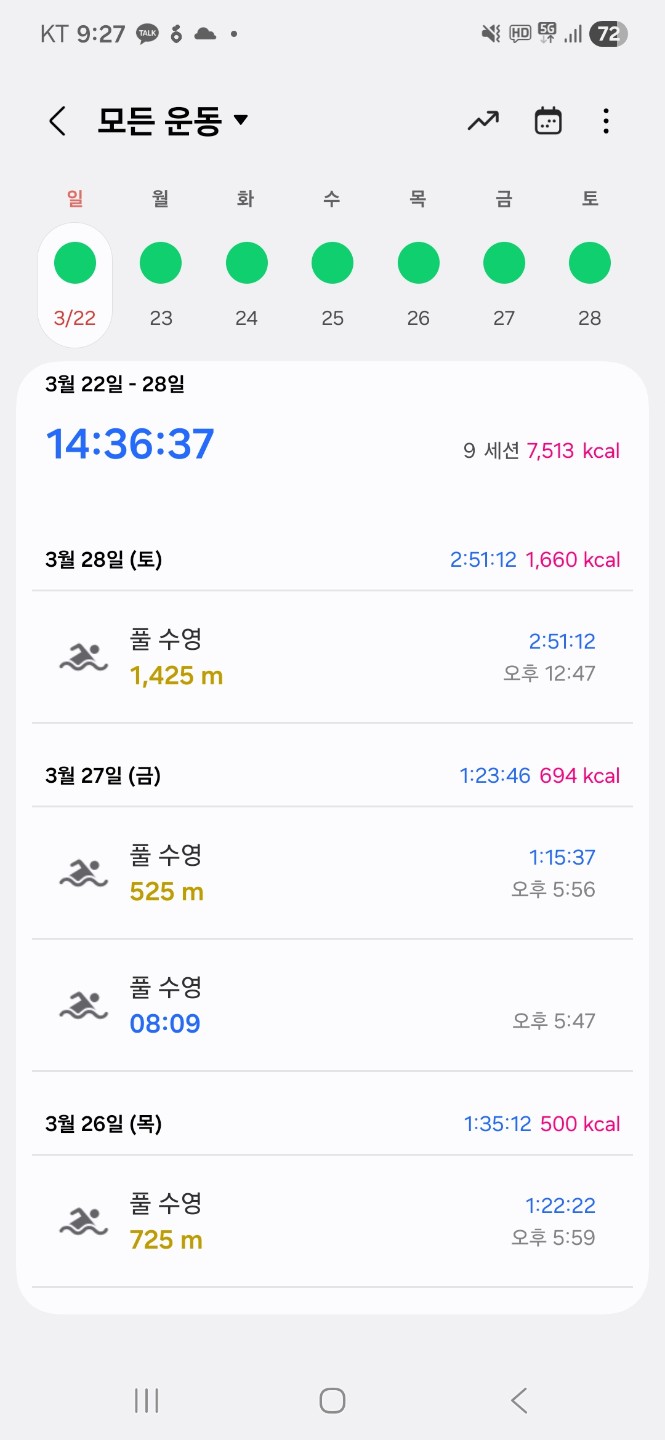Screen dimensions: 665x1440
Task: Tap the swimmer icon for 725 m session
Action: coord(83,1221)
